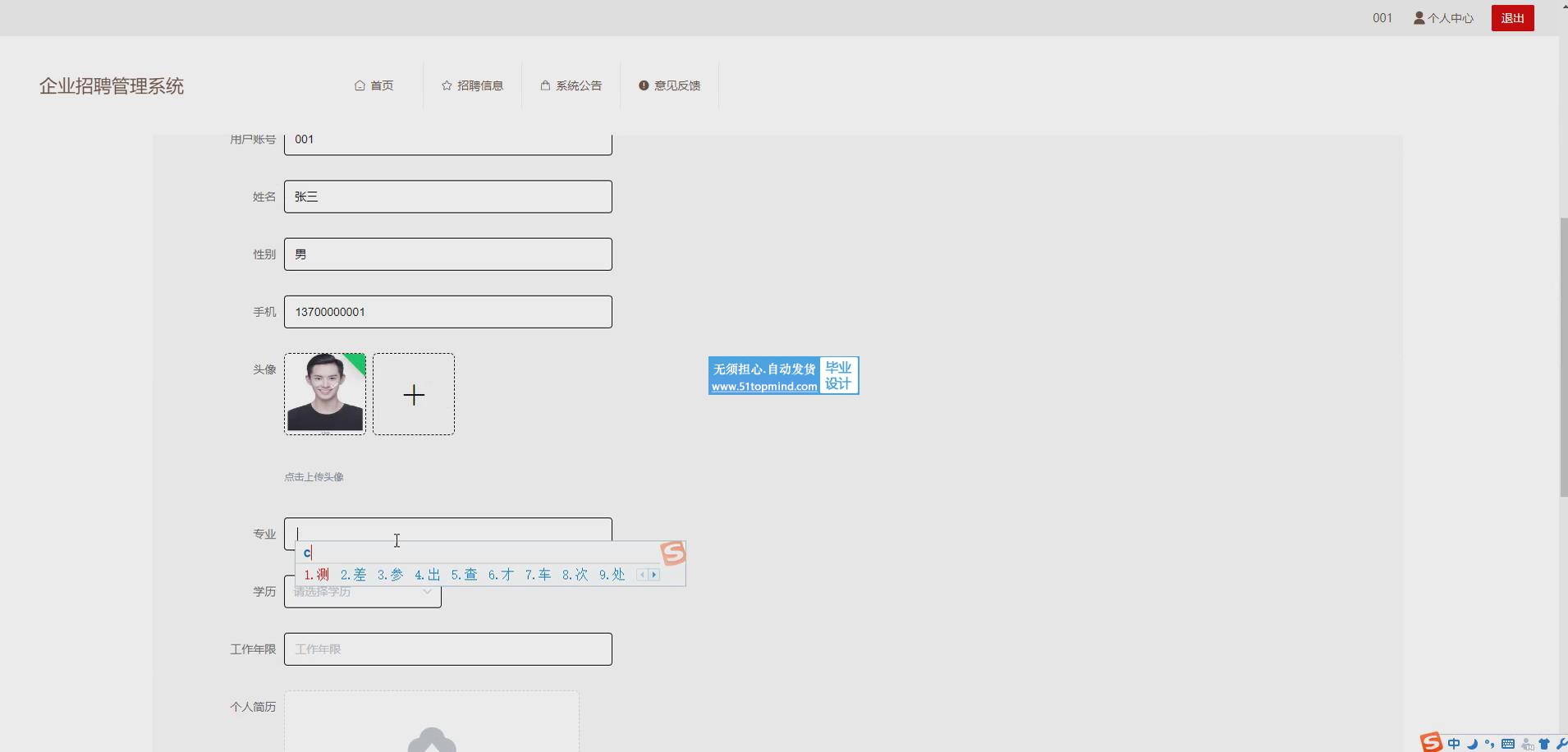Select candidate 2 差
The width and height of the screenshot is (1568, 752).
coord(353,575)
